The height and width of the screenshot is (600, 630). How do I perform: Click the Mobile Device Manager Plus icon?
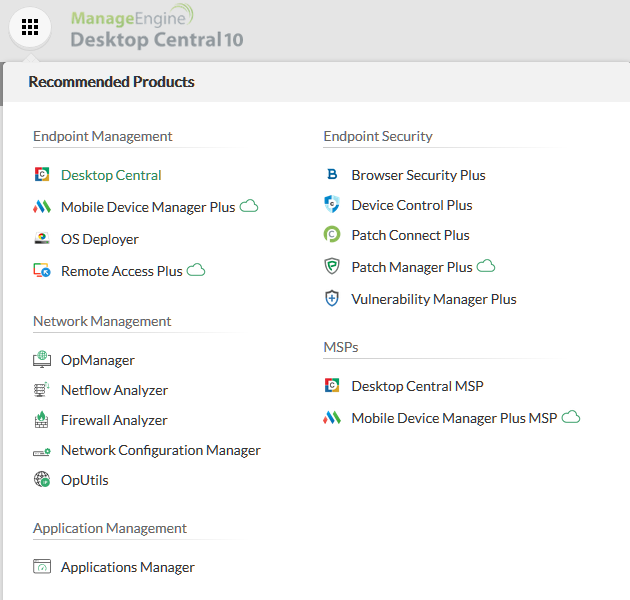click(x=42, y=207)
